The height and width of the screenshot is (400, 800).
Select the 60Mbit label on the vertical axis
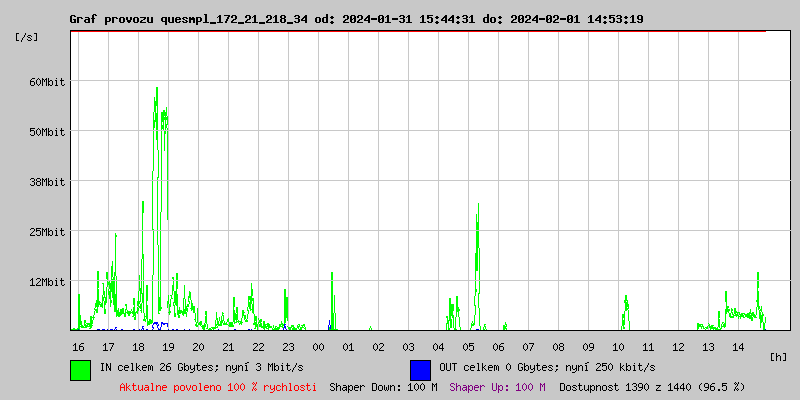click(x=47, y=81)
